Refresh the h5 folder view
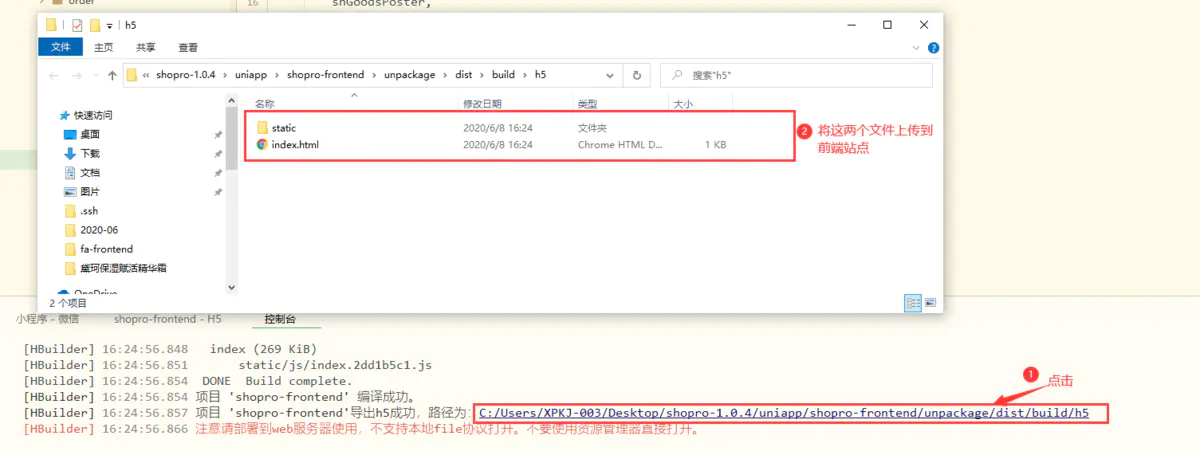1200x455 pixels. (637, 75)
